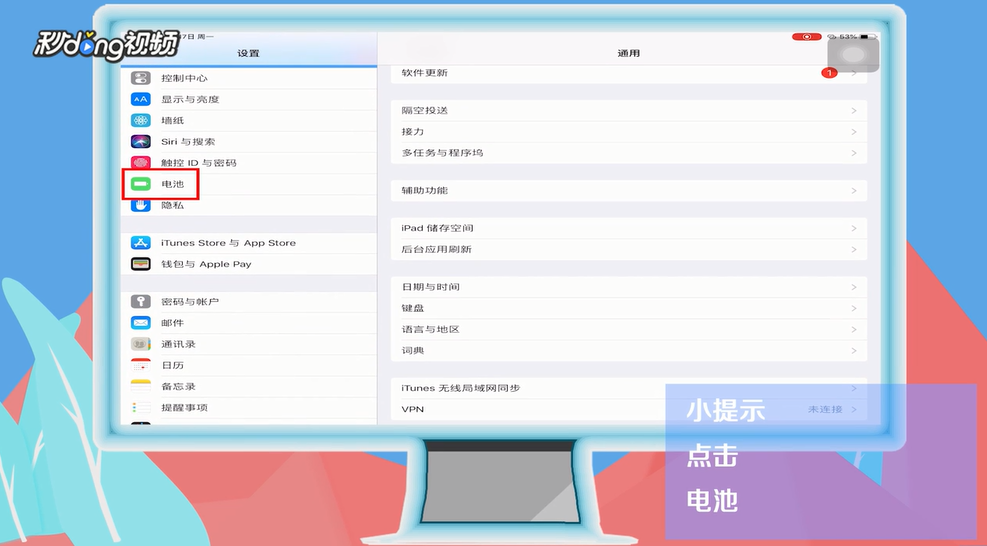Open 辅助功能 settings
Screen dimensions: 987x546
(629, 190)
